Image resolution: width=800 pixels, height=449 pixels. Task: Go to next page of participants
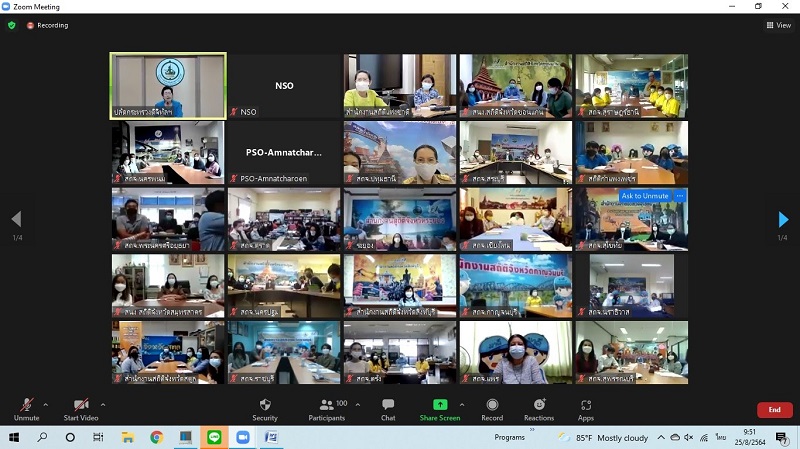pos(783,219)
